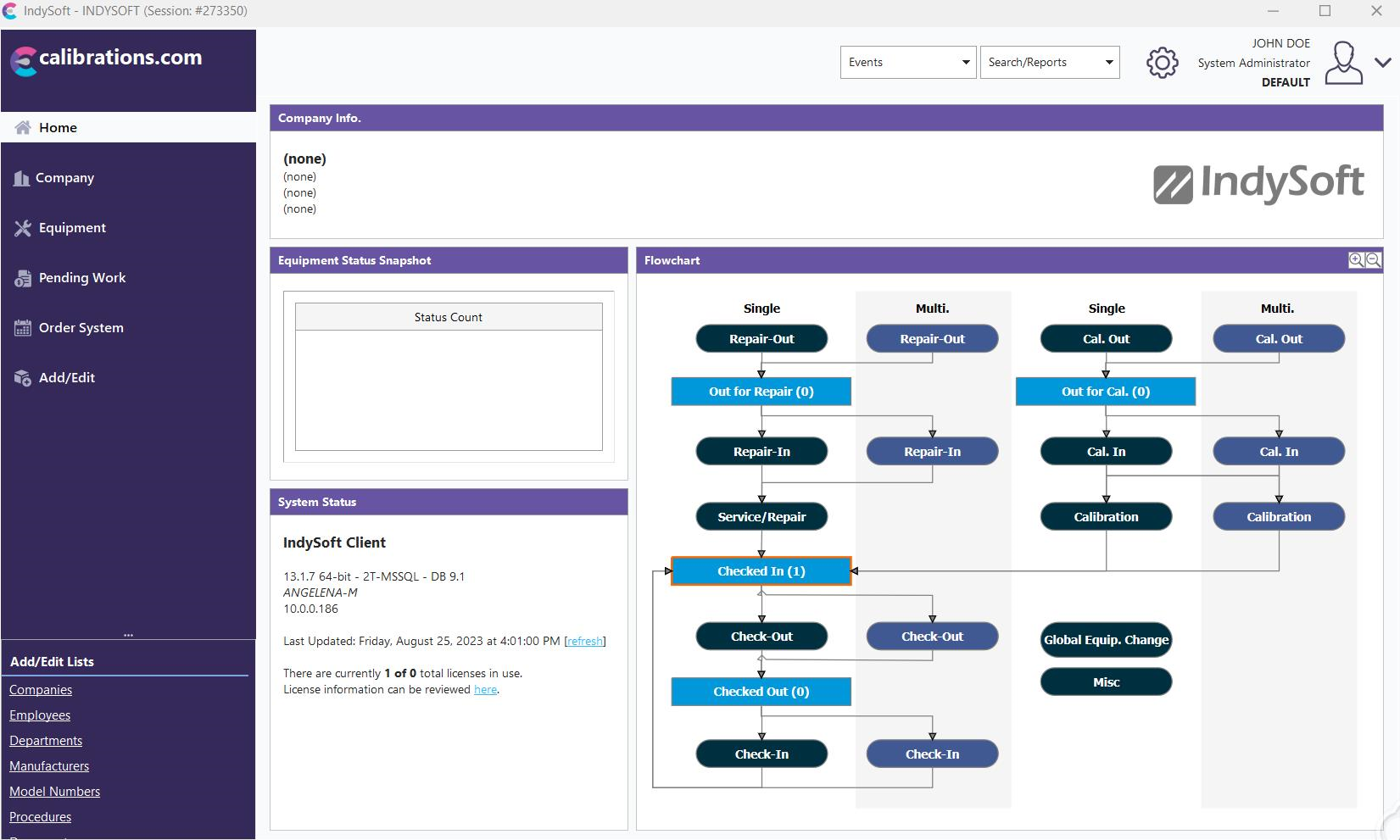Click the Equipment wrench icon in sidebar
1400x840 pixels.
[x=22, y=228]
